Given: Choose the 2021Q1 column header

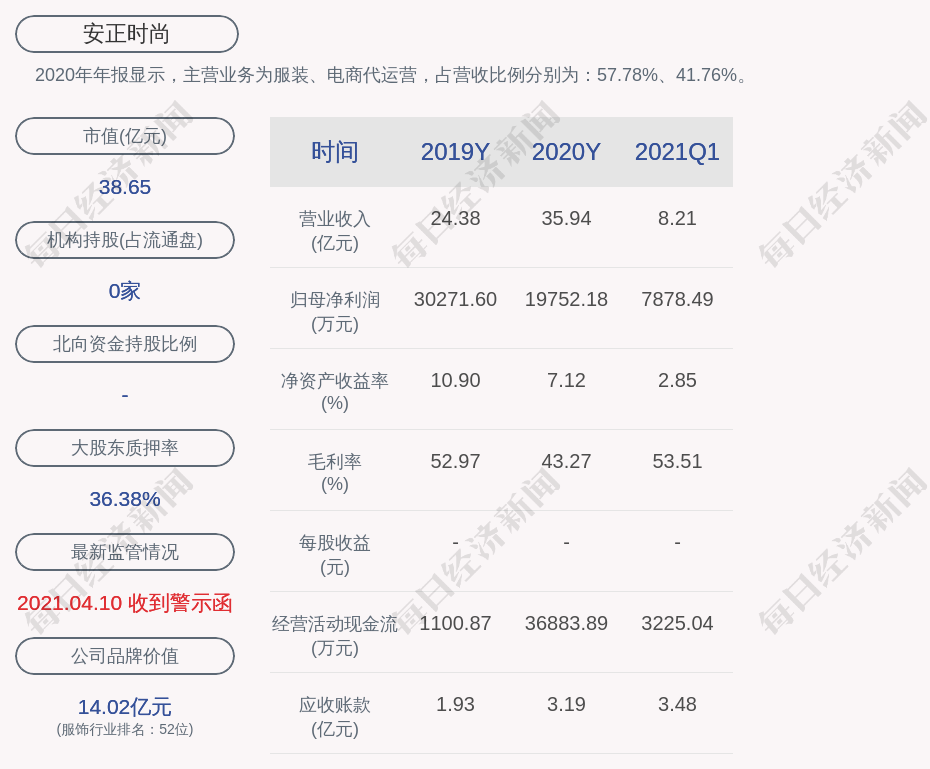Looking at the screenshot, I should [x=677, y=152].
